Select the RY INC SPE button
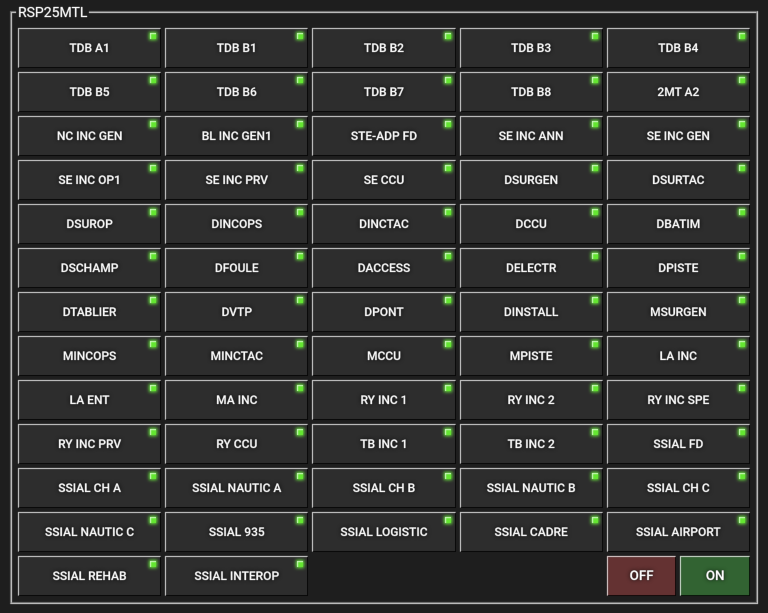Viewport: 768px width, 613px height. pyautogui.click(x=678, y=400)
